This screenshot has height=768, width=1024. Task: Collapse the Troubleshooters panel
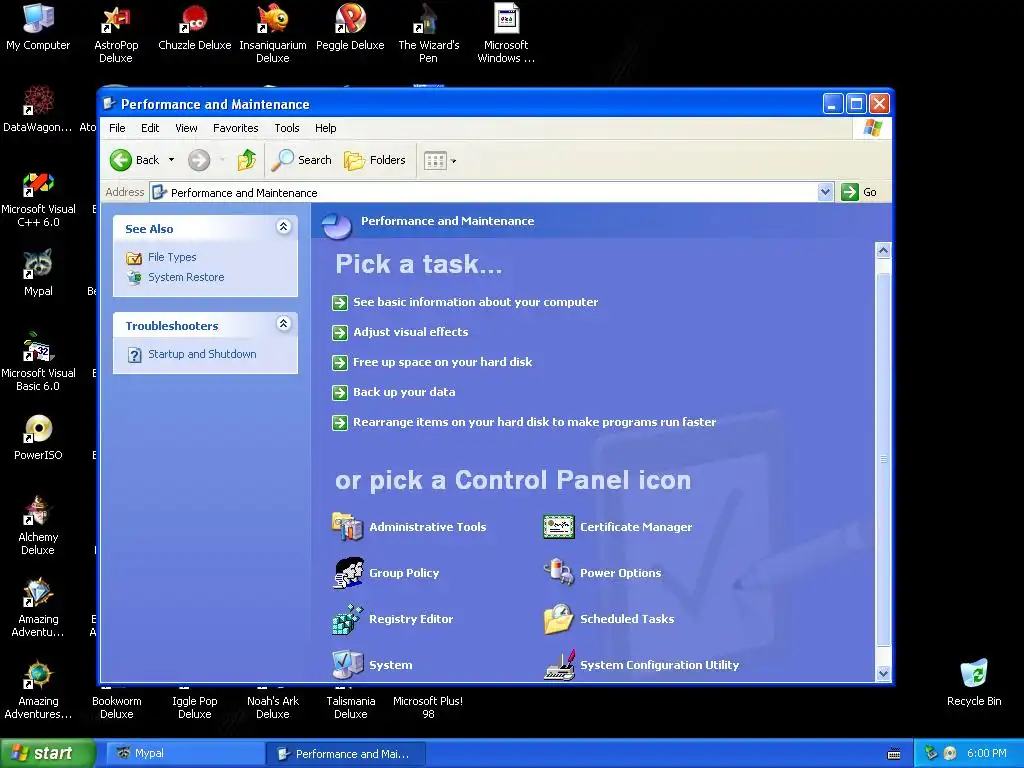pyautogui.click(x=283, y=323)
